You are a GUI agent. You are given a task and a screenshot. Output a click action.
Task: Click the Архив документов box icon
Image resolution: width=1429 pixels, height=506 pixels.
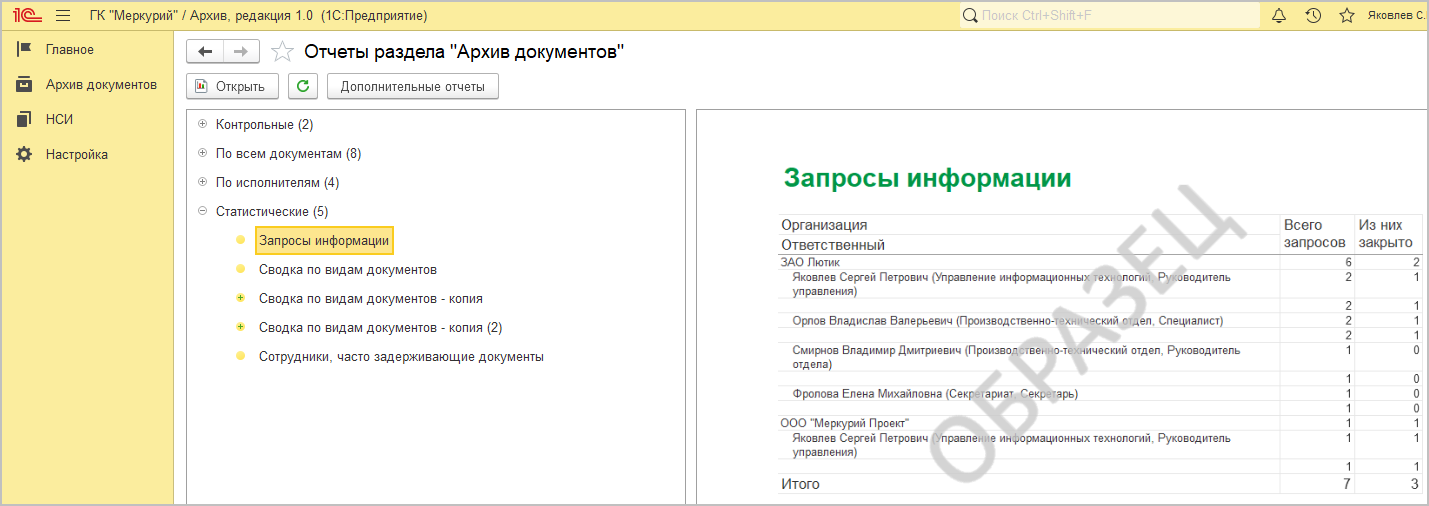coord(24,84)
